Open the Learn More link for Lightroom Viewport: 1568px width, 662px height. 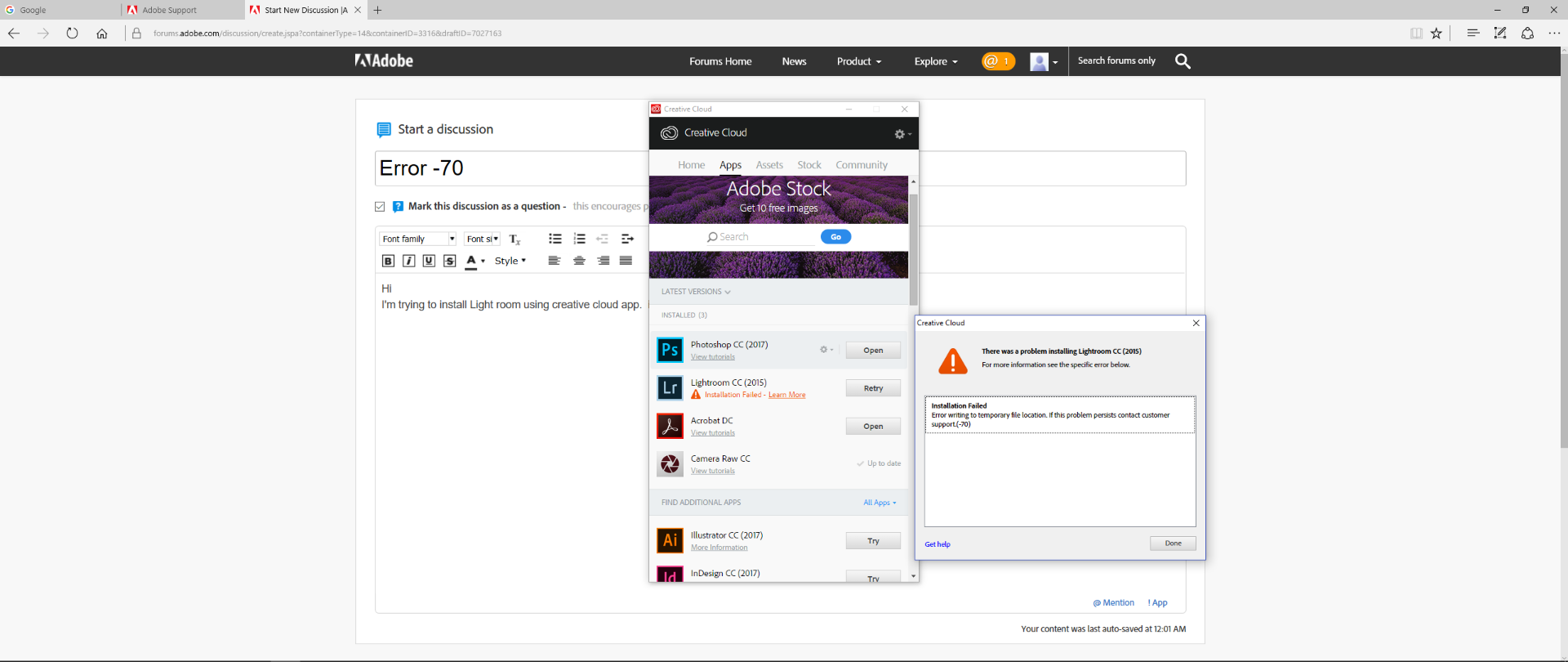point(786,396)
